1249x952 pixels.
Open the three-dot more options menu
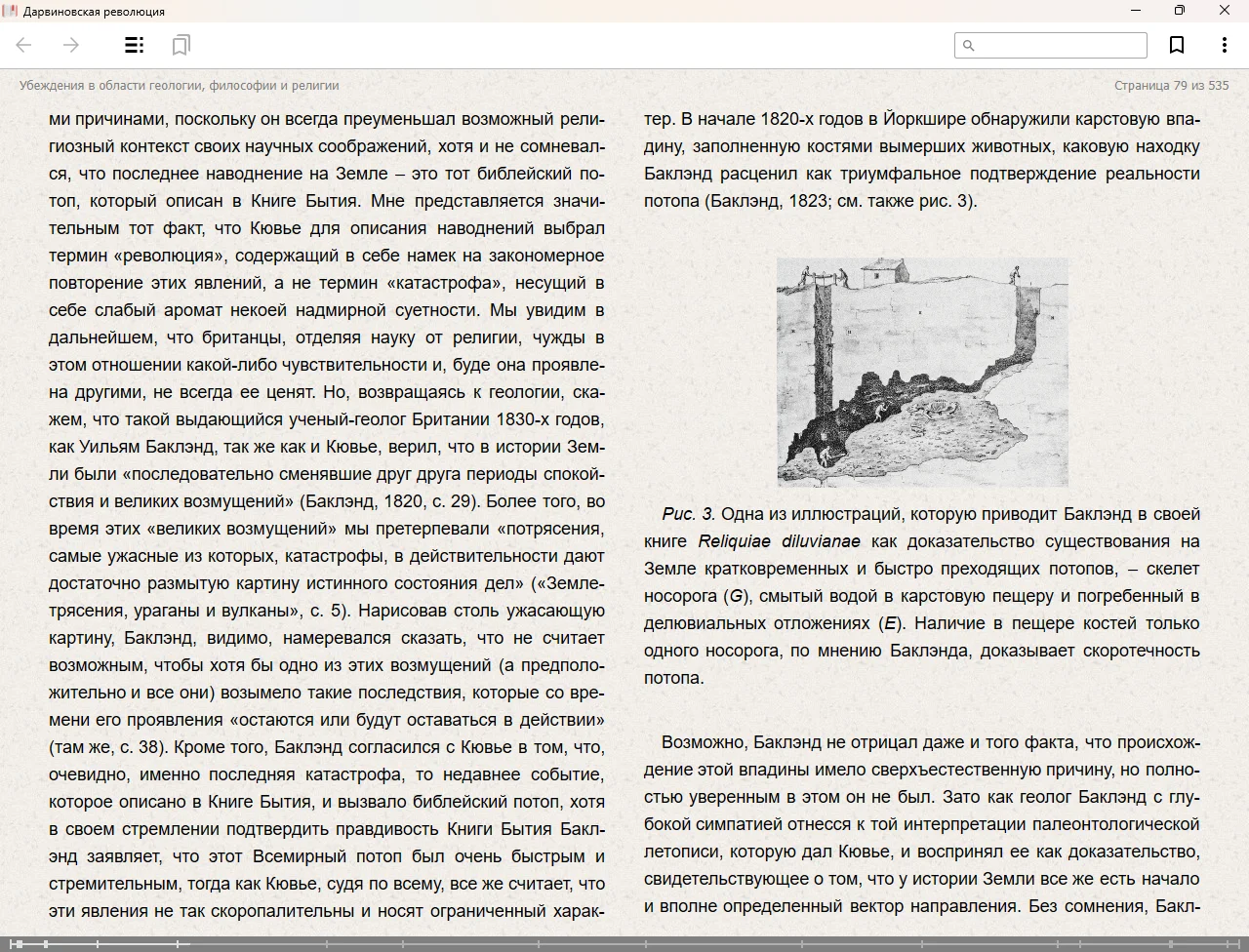click(1224, 45)
